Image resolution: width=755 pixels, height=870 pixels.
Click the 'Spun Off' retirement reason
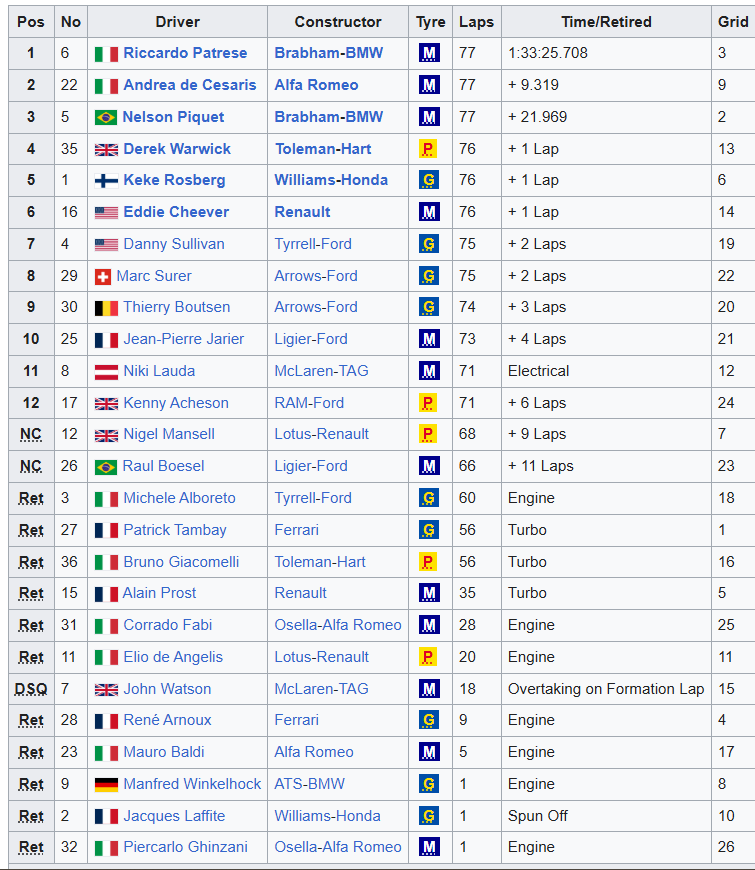pos(538,816)
